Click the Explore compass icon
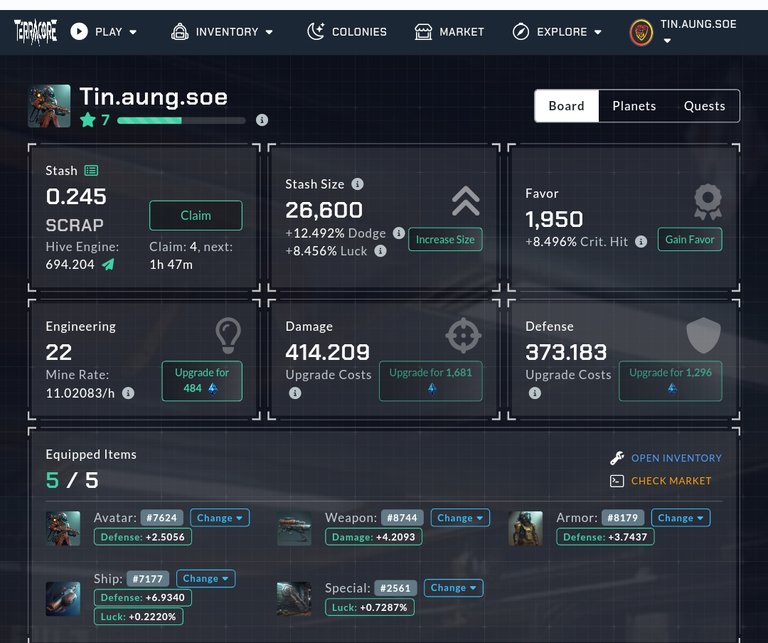This screenshot has width=768, height=643. (521, 32)
